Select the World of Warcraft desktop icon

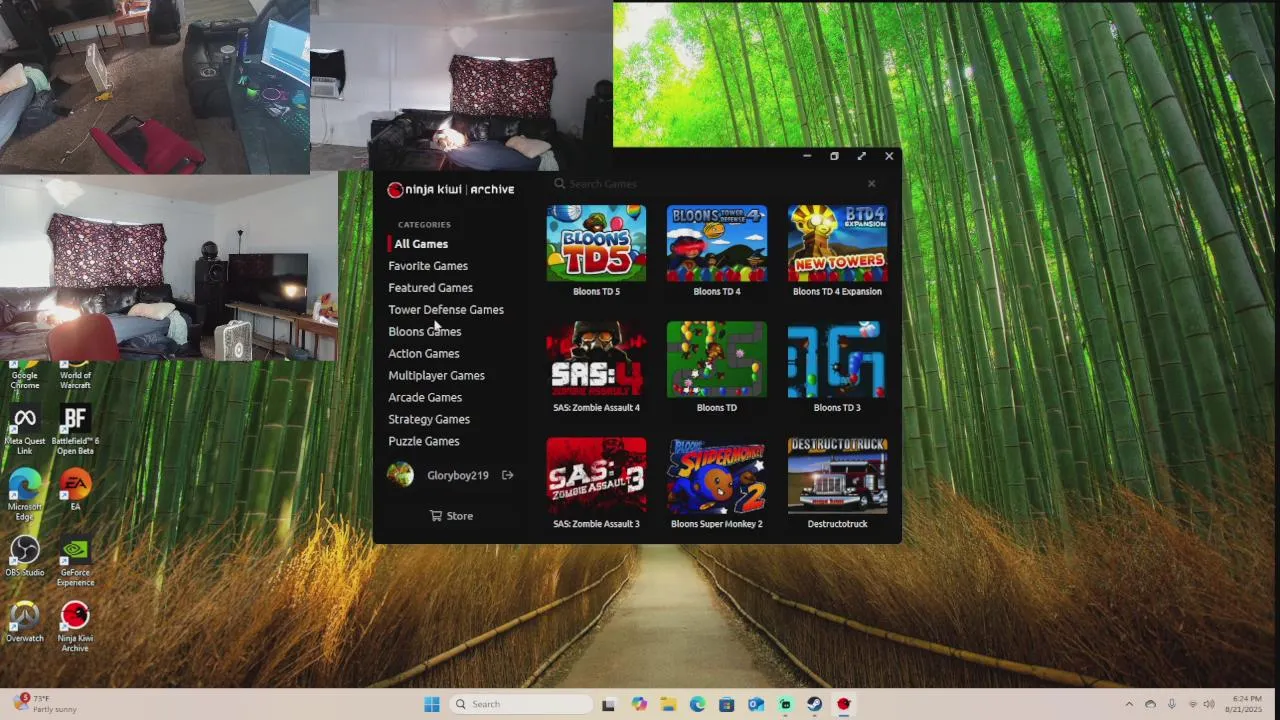pyautogui.click(x=75, y=375)
